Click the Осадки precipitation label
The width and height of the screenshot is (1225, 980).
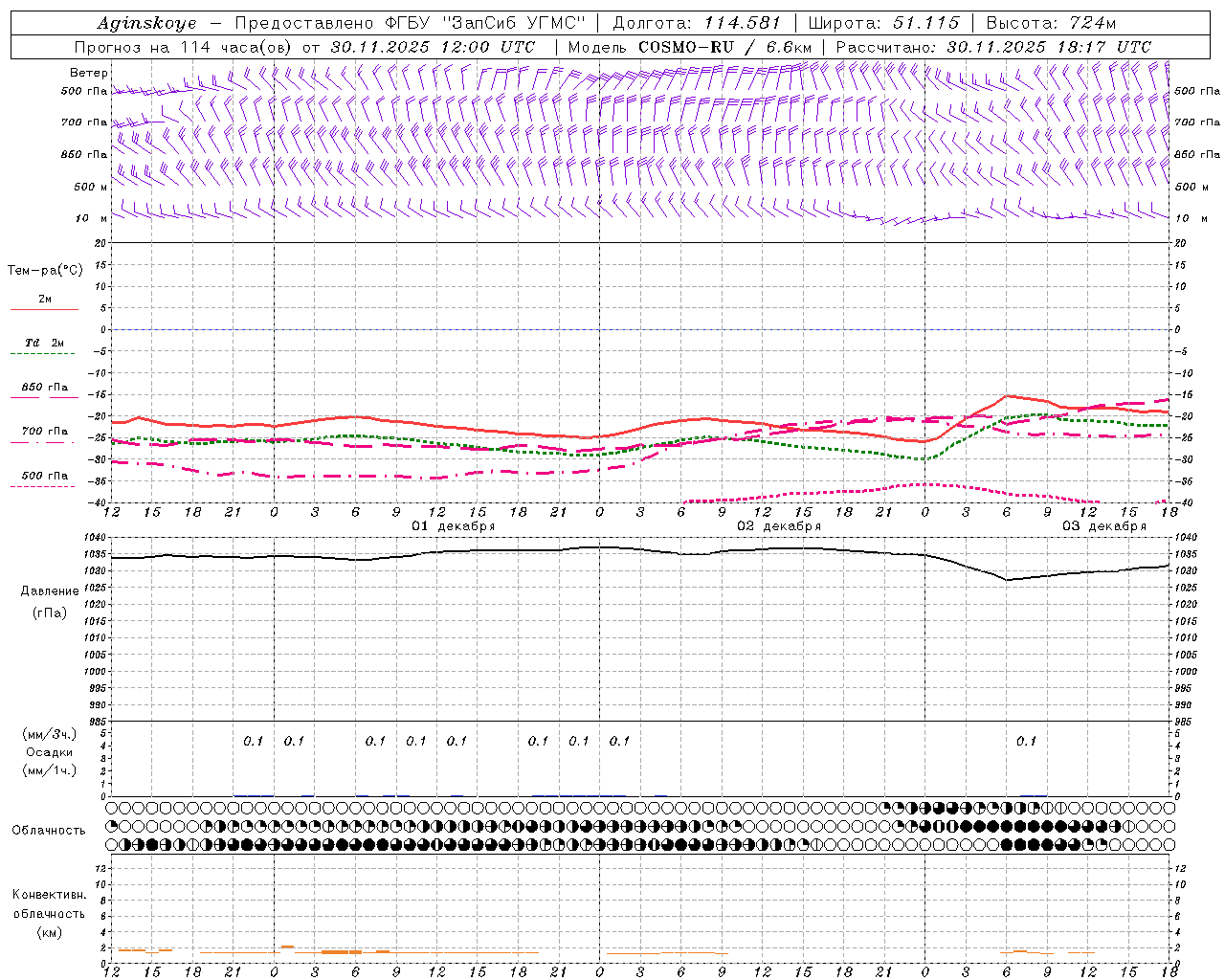pyautogui.click(x=50, y=752)
